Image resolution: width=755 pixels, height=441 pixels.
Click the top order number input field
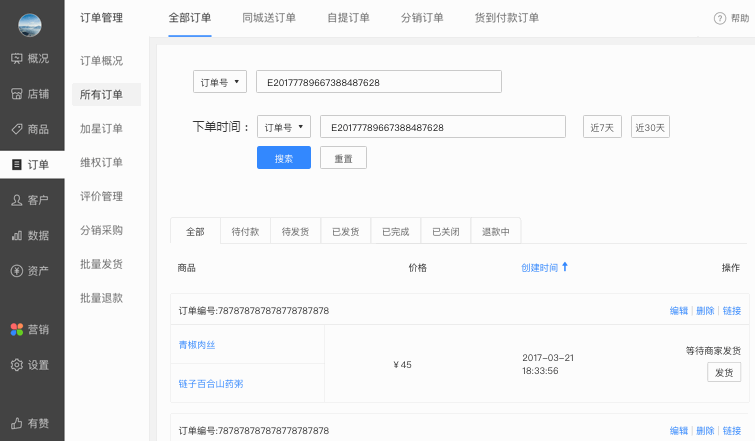(378, 81)
